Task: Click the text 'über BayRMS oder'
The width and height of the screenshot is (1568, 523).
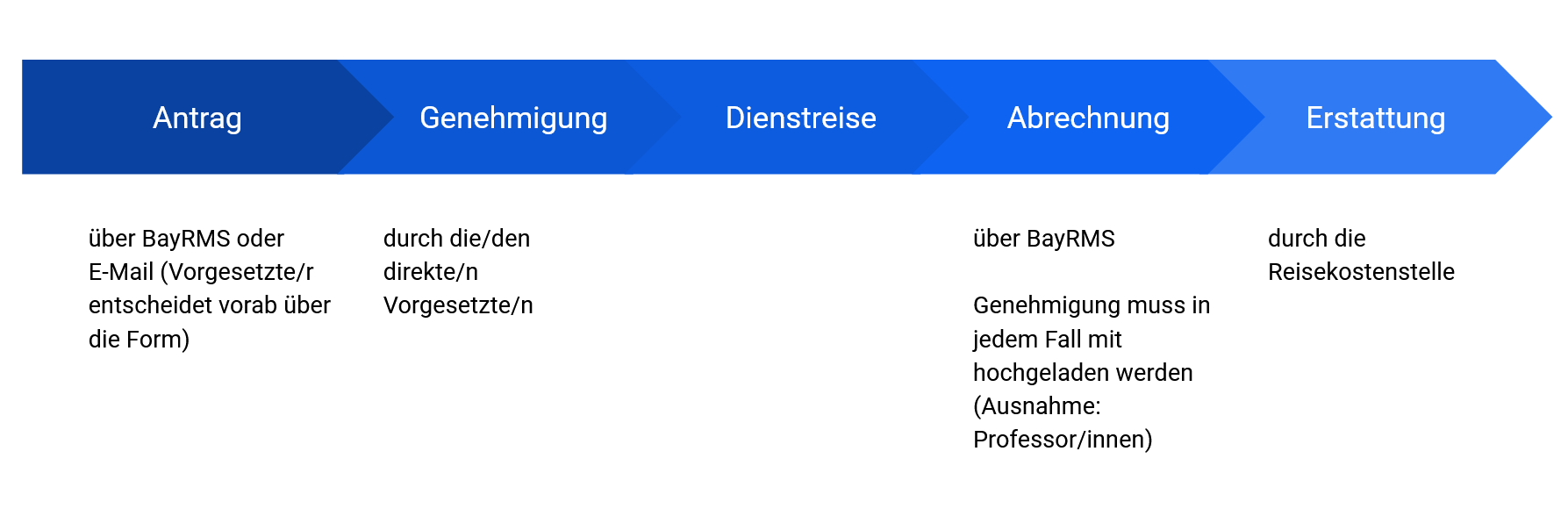Action: tap(186, 239)
